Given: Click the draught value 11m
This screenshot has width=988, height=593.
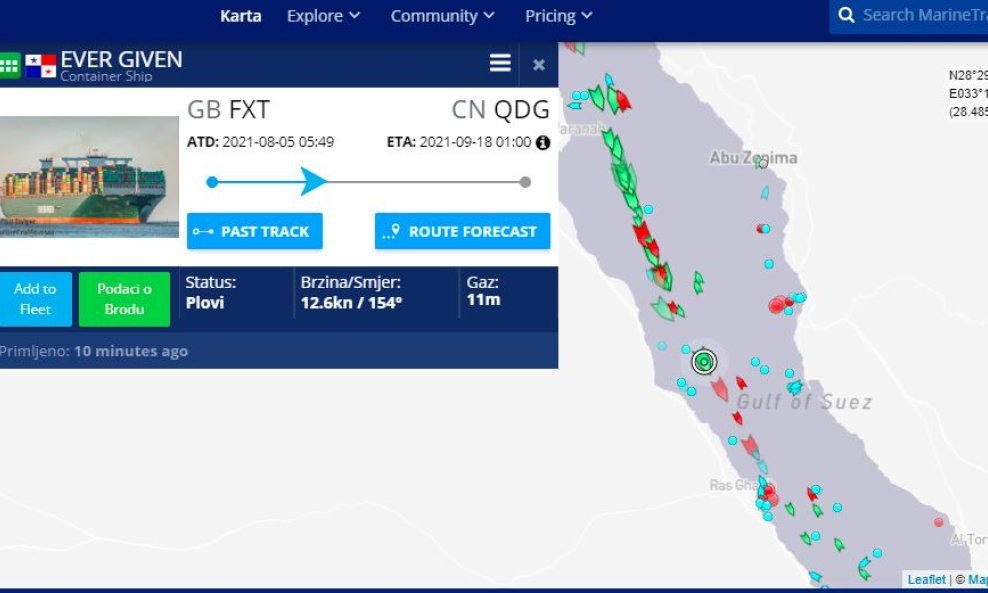Looking at the screenshot, I should tap(483, 300).
